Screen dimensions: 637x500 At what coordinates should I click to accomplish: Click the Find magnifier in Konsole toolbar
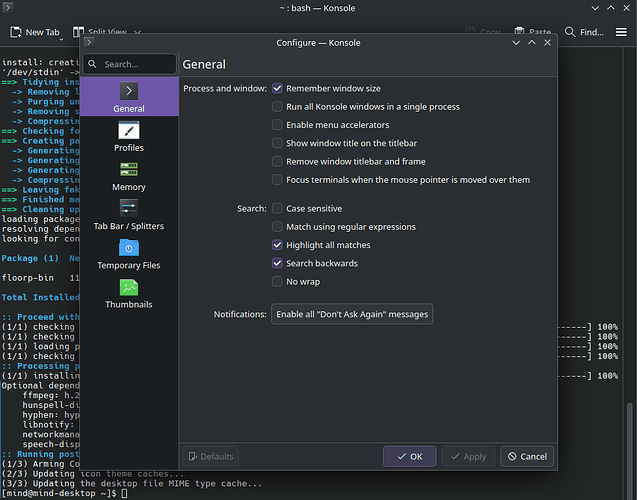click(570, 32)
